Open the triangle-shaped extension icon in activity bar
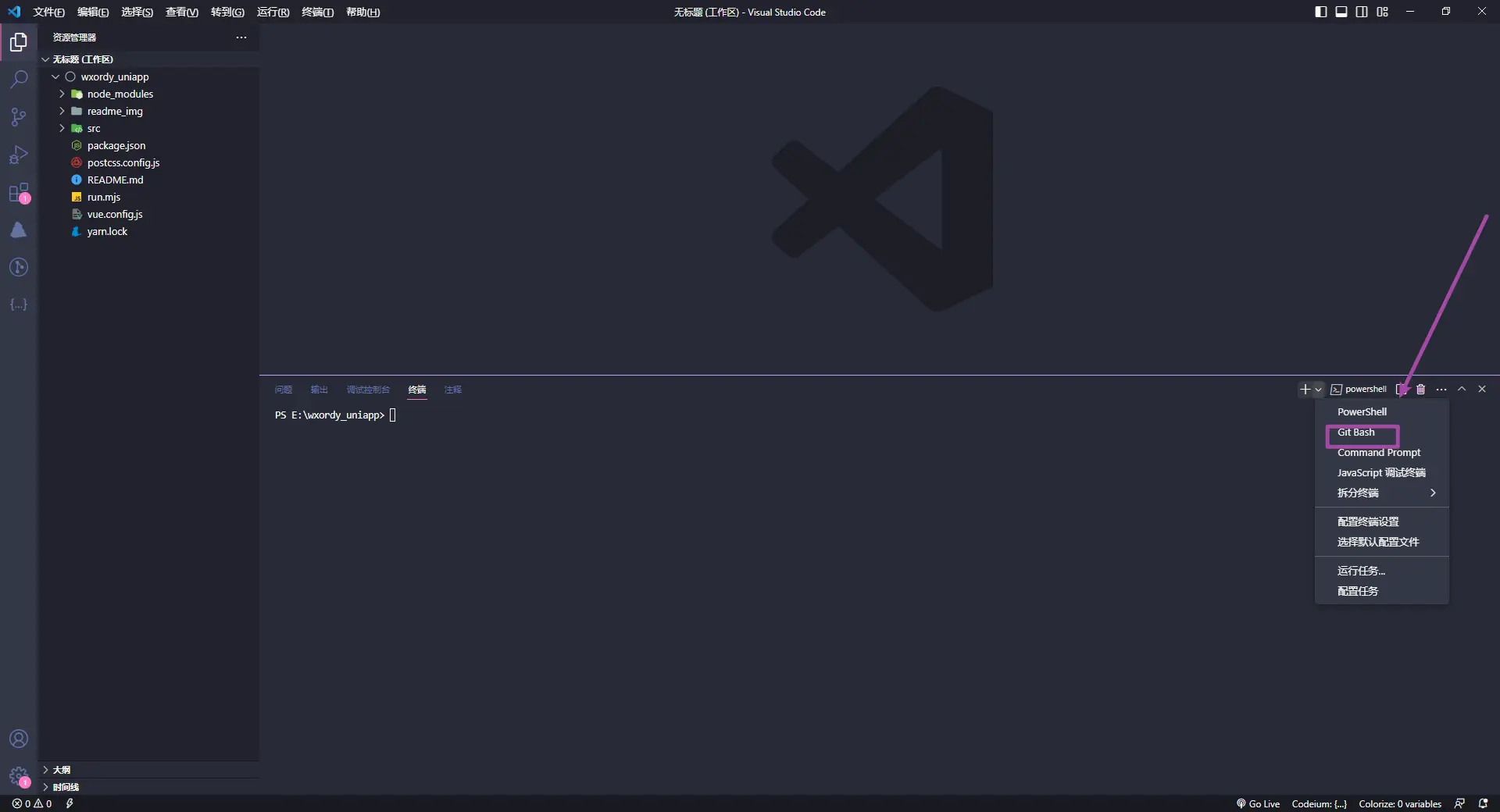Image resolution: width=1500 pixels, height=812 pixels. tap(19, 230)
